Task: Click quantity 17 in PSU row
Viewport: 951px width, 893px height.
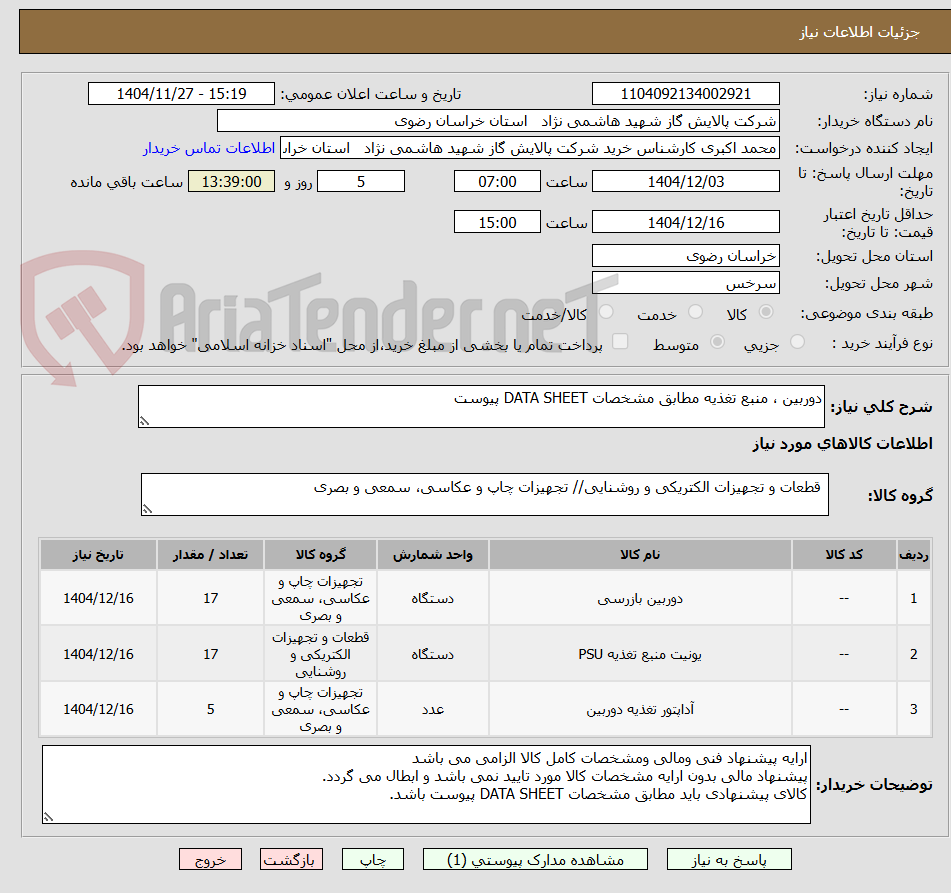Action: (x=210, y=654)
